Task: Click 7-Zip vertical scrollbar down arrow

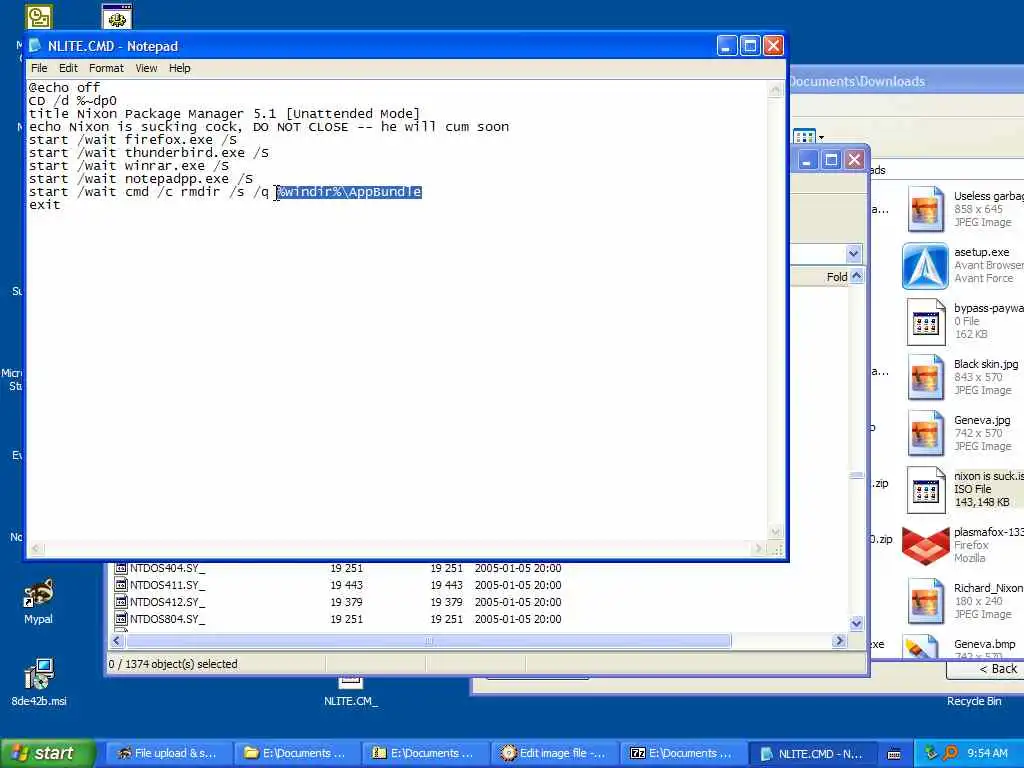Action: tap(856, 624)
